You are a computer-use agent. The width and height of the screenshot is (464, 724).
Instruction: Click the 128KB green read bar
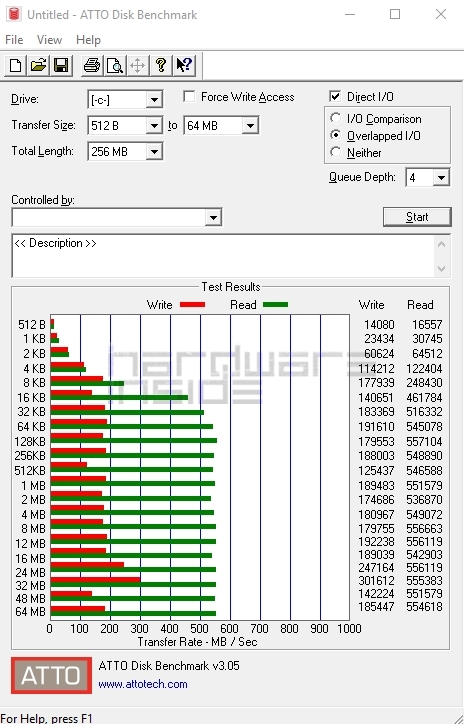(134, 440)
